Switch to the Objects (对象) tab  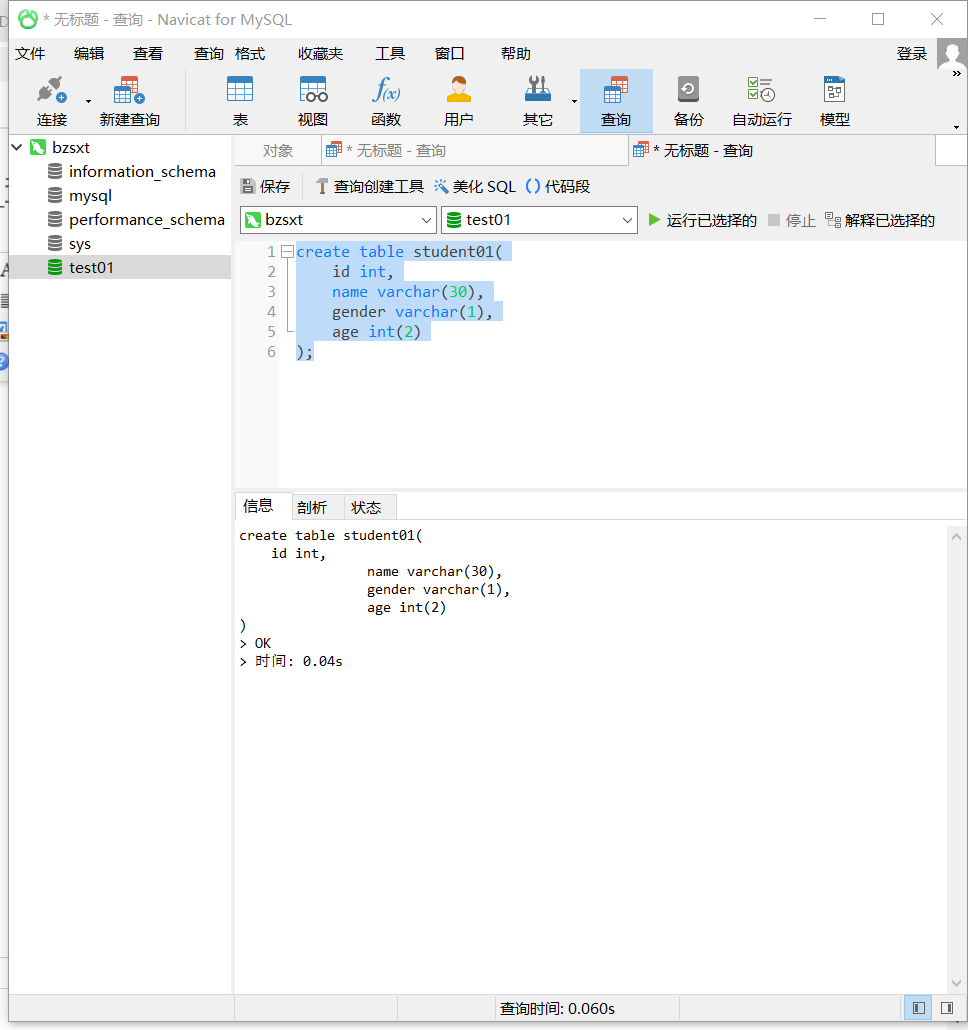(277, 151)
